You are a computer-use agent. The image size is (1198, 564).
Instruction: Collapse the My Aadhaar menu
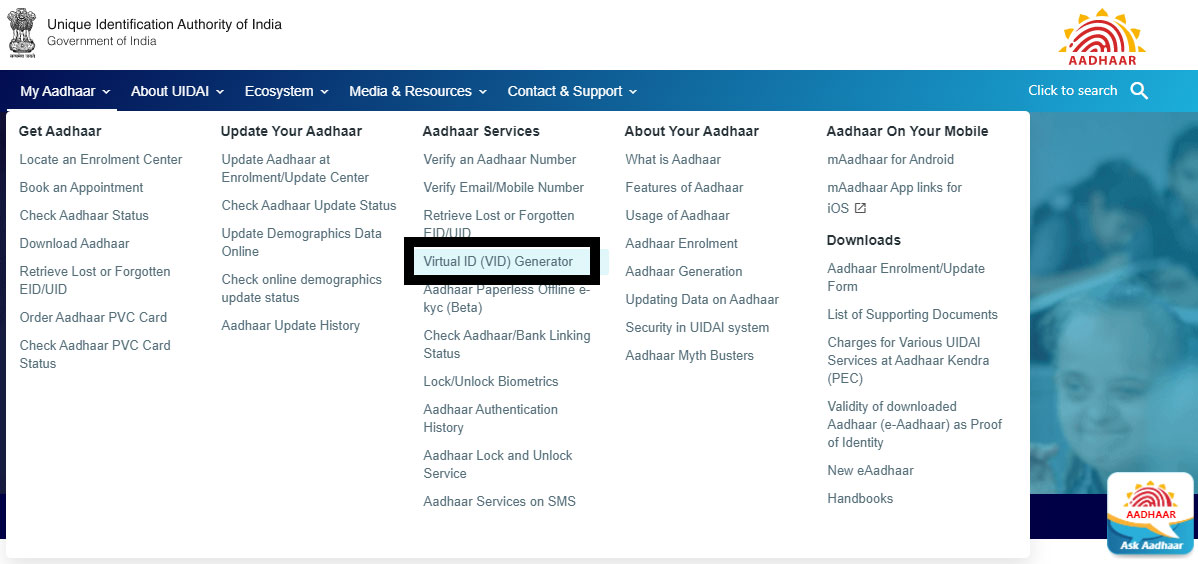tap(65, 91)
